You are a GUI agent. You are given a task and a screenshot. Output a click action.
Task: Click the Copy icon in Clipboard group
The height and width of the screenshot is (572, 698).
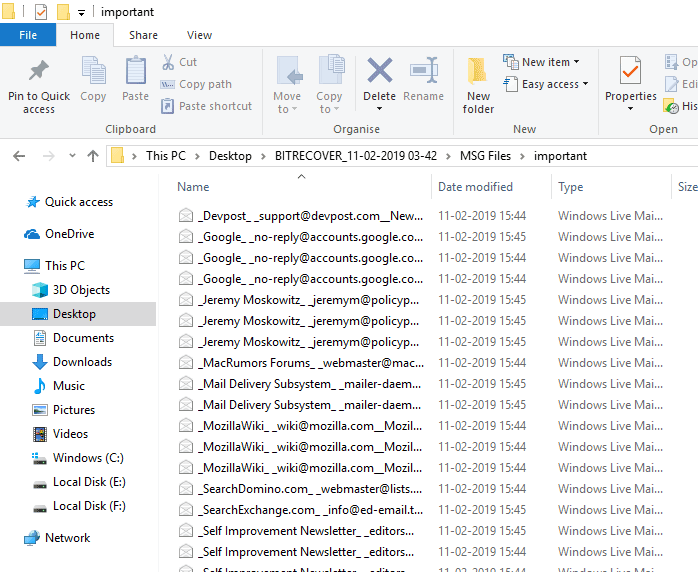click(93, 70)
